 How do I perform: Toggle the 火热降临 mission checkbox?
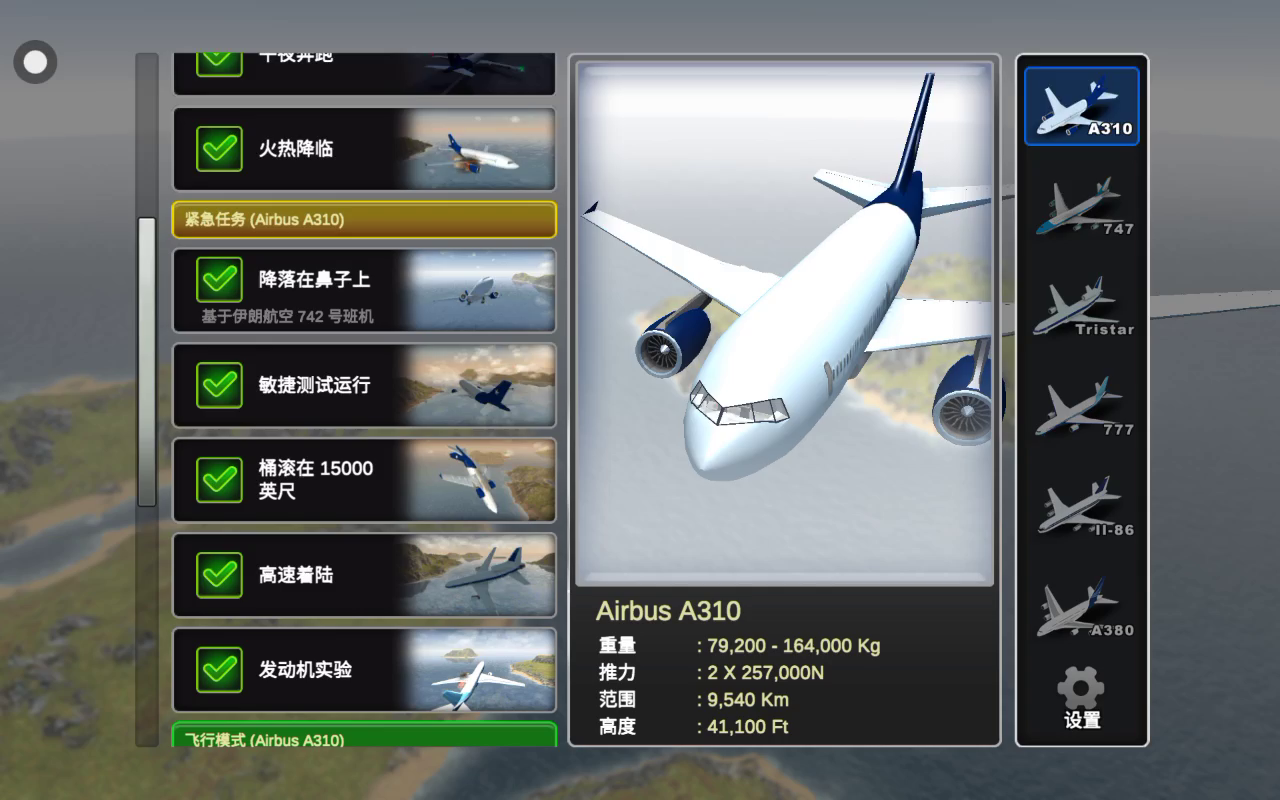click(x=219, y=149)
